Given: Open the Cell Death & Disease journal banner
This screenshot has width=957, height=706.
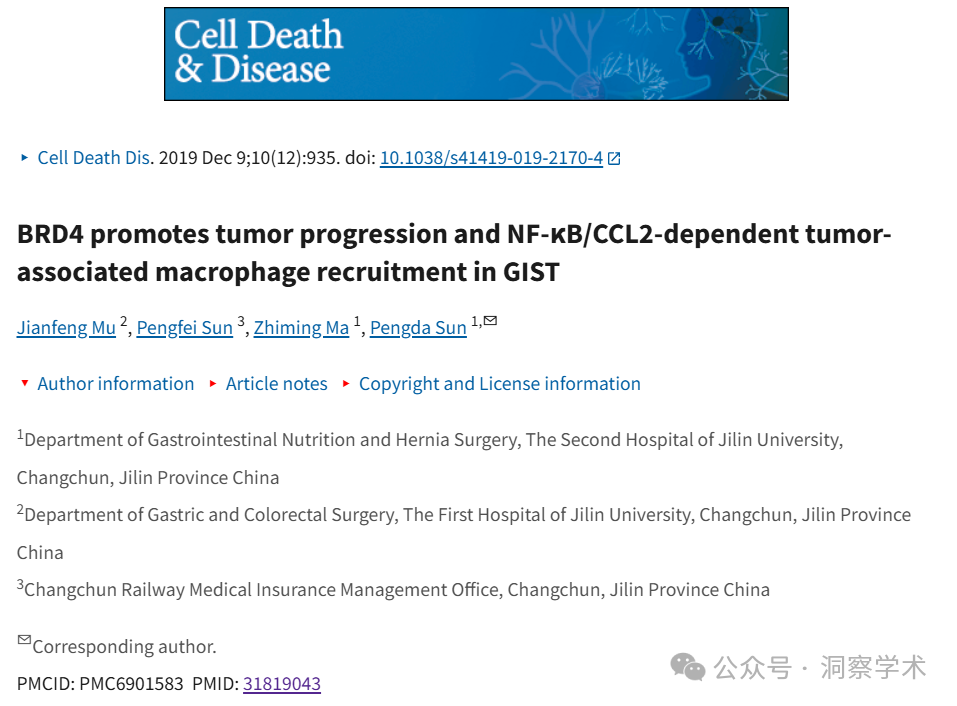Looking at the screenshot, I should point(476,54).
